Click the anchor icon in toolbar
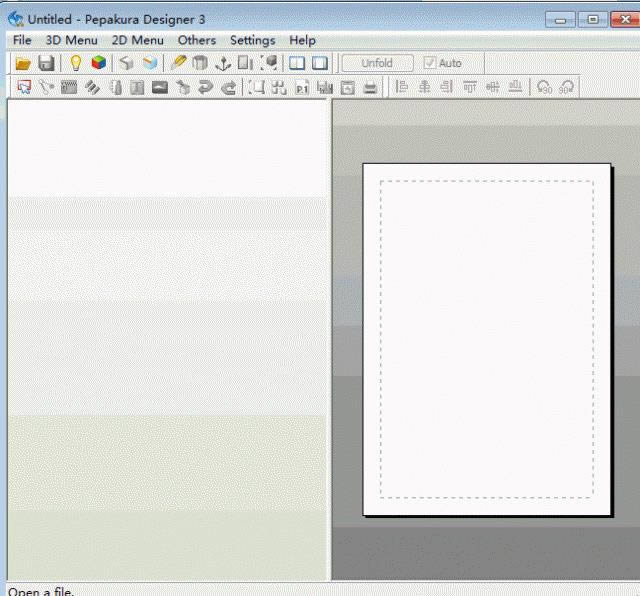The height and width of the screenshot is (596, 640). pyautogui.click(x=223, y=63)
